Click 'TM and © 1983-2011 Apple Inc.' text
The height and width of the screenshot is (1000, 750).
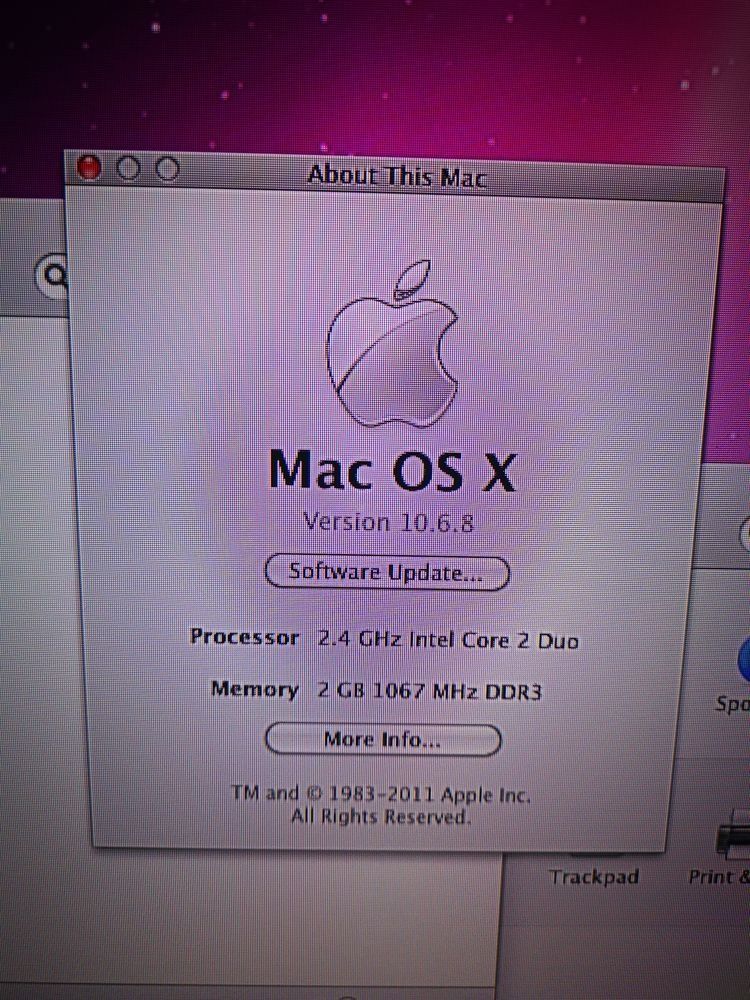[381, 794]
